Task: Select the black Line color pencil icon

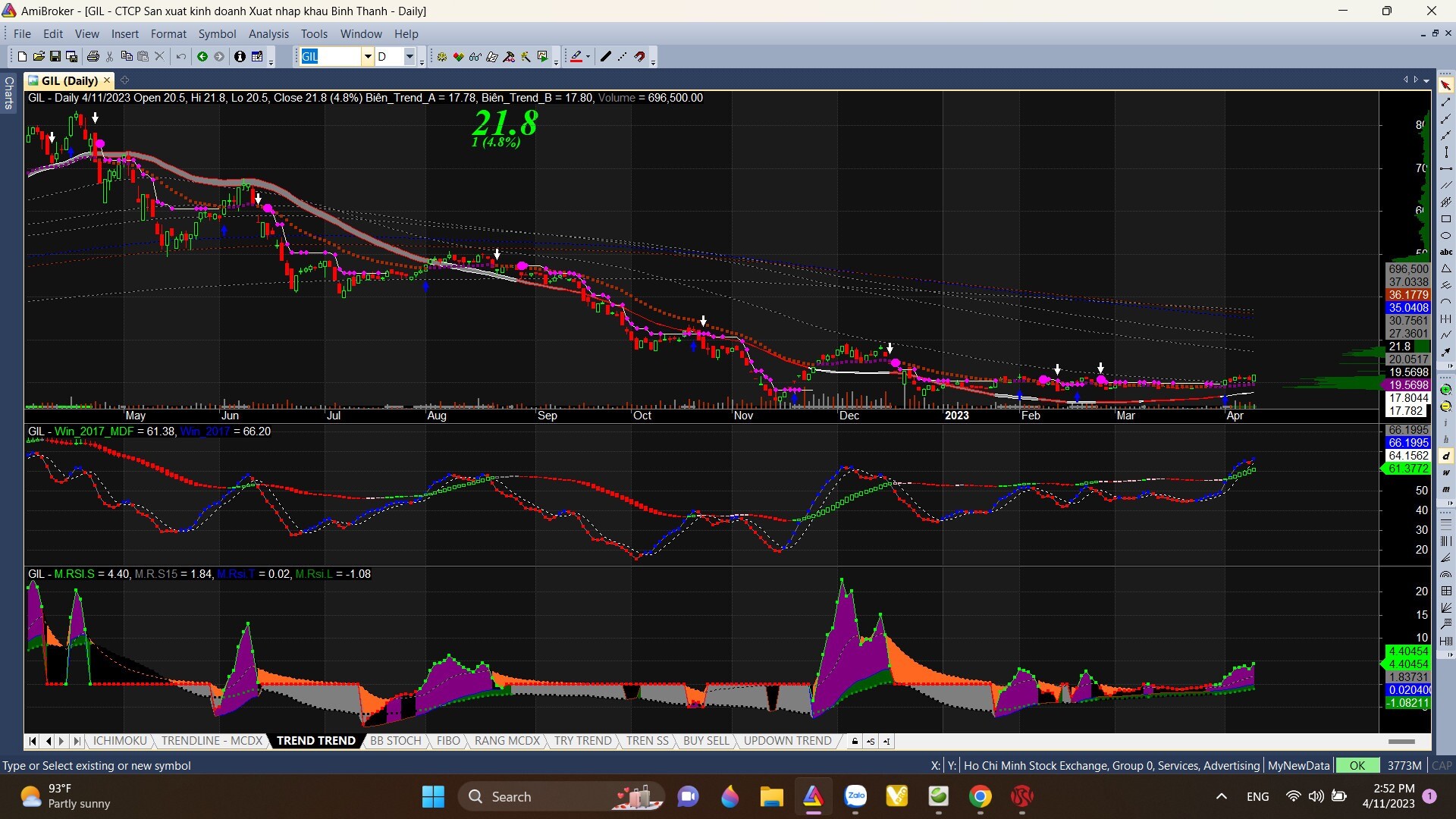Action: pyautogui.click(x=605, y=56)
